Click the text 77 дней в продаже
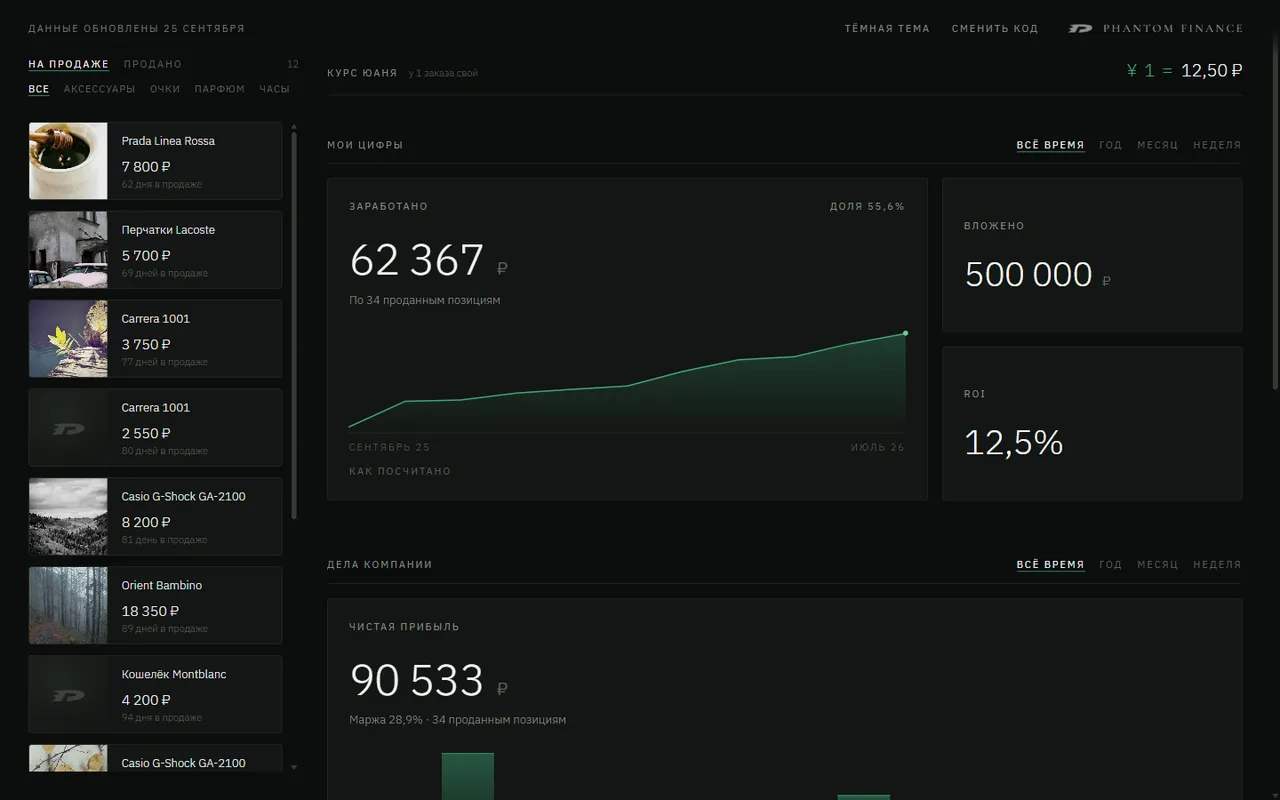This screenshot has height=800, width=1280. 165,362
